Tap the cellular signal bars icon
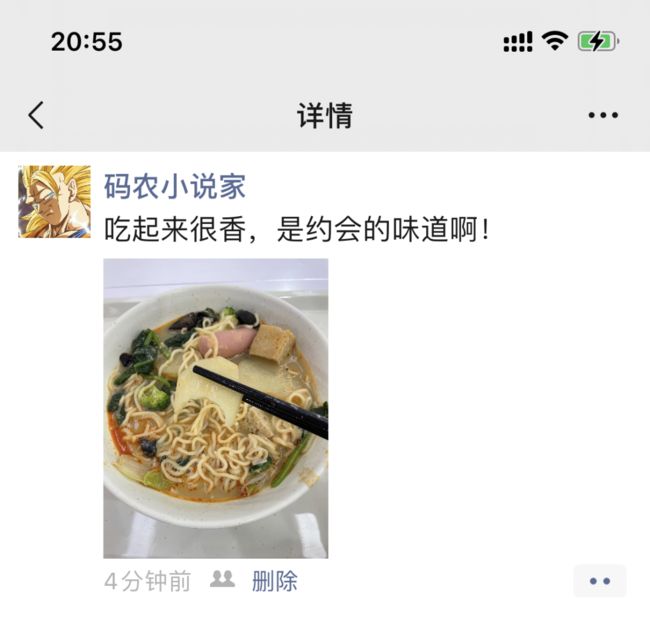This screenshot has height=637, width=650. coord(518,41)
